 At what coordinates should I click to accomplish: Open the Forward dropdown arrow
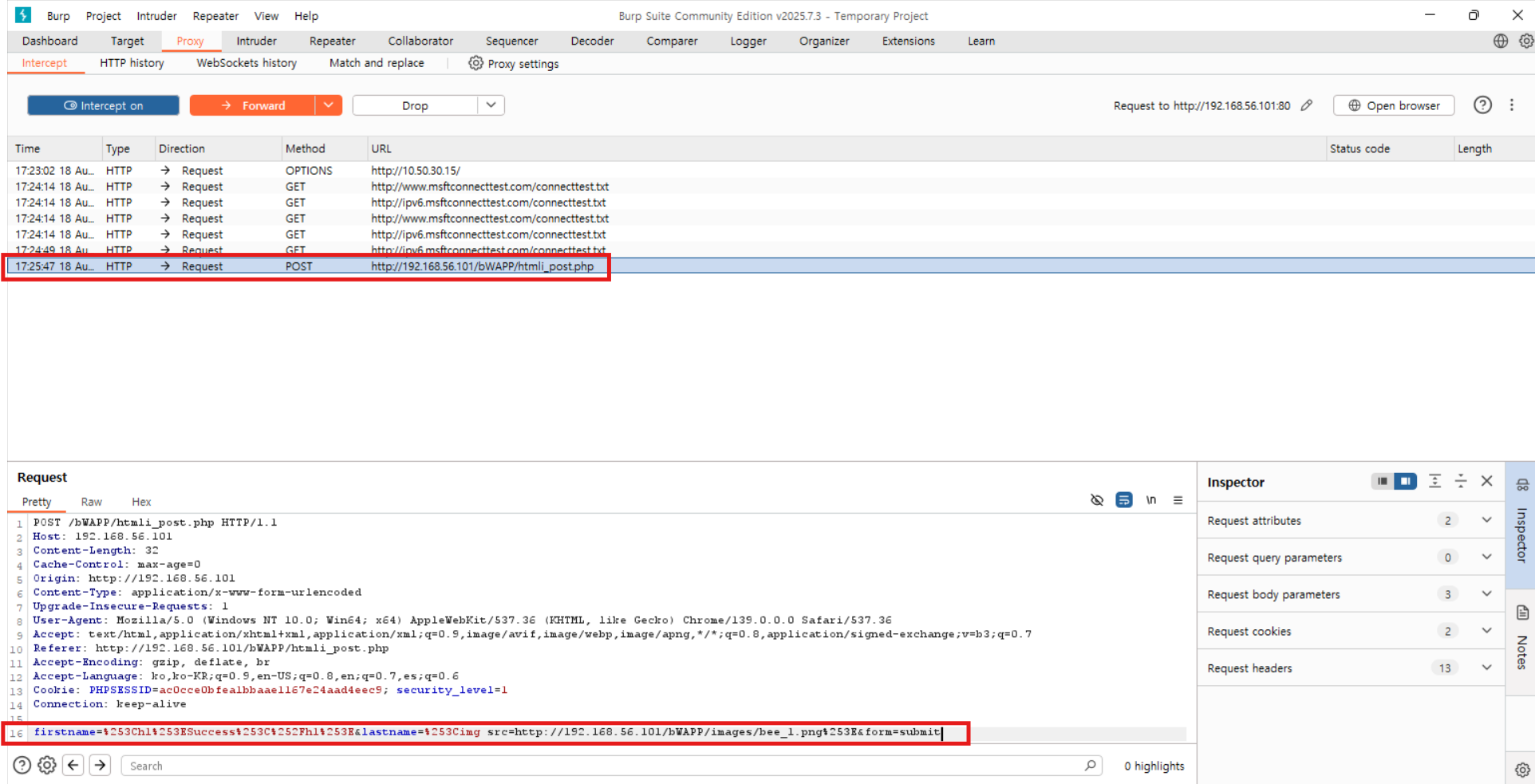click(x=329, y=105)
